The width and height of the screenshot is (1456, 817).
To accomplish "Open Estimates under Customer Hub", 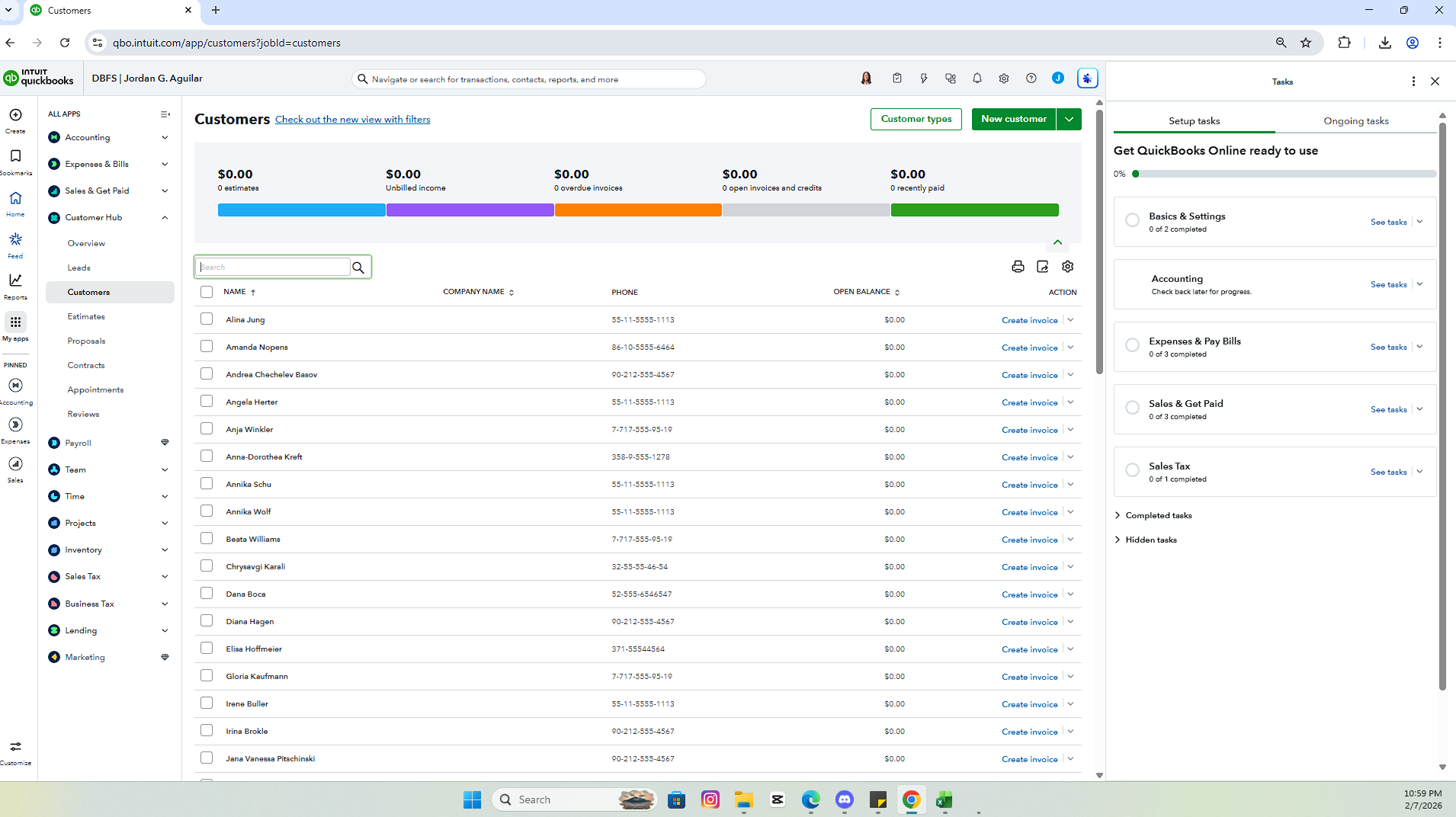I will pyautogui.click(x=86, y=316).
